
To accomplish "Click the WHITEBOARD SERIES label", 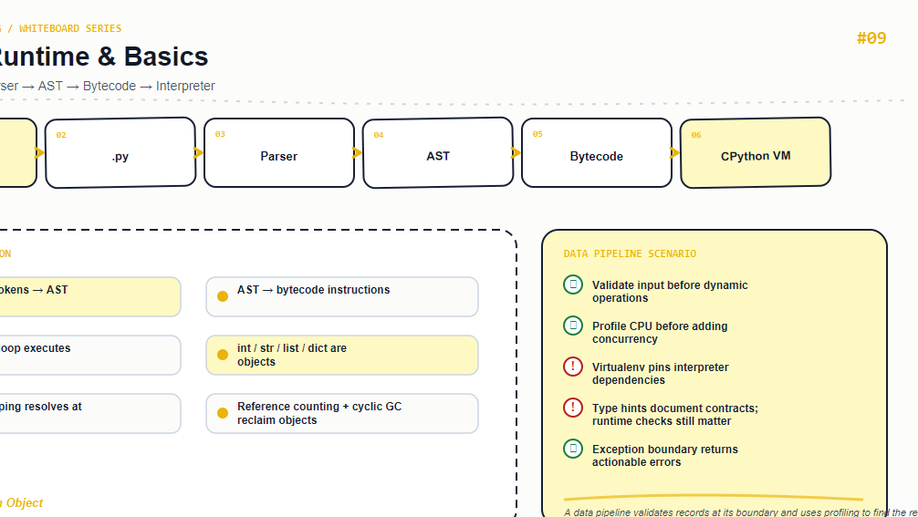I will tap(70, 28).
